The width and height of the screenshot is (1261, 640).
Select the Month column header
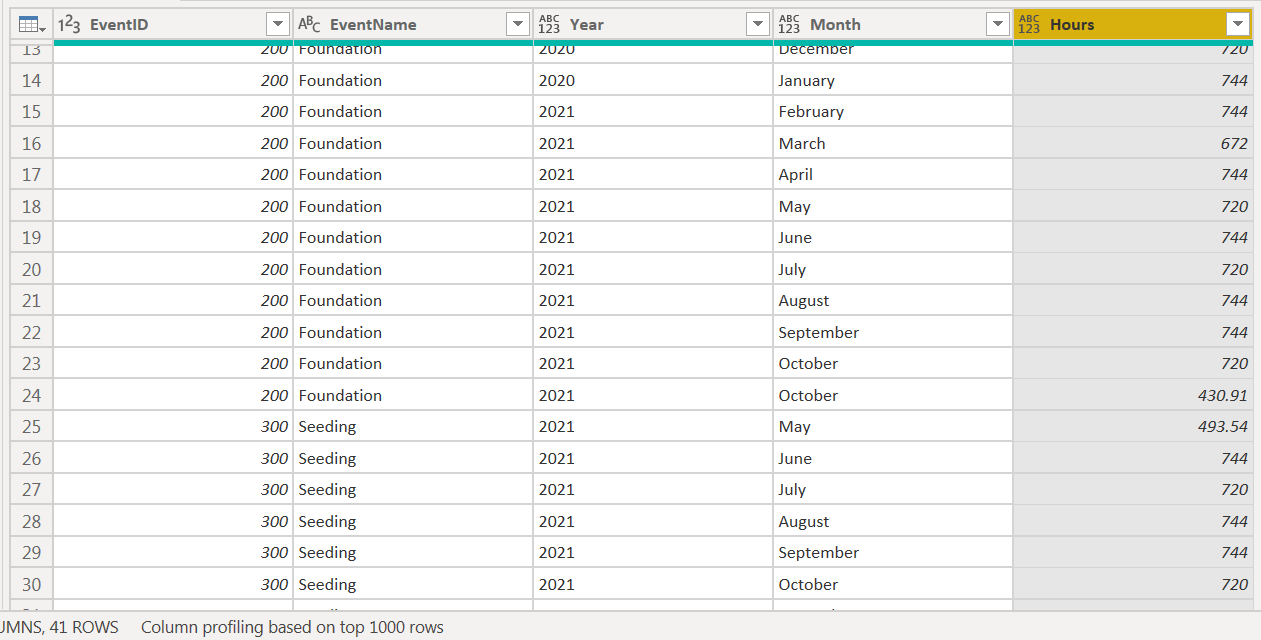893,25
